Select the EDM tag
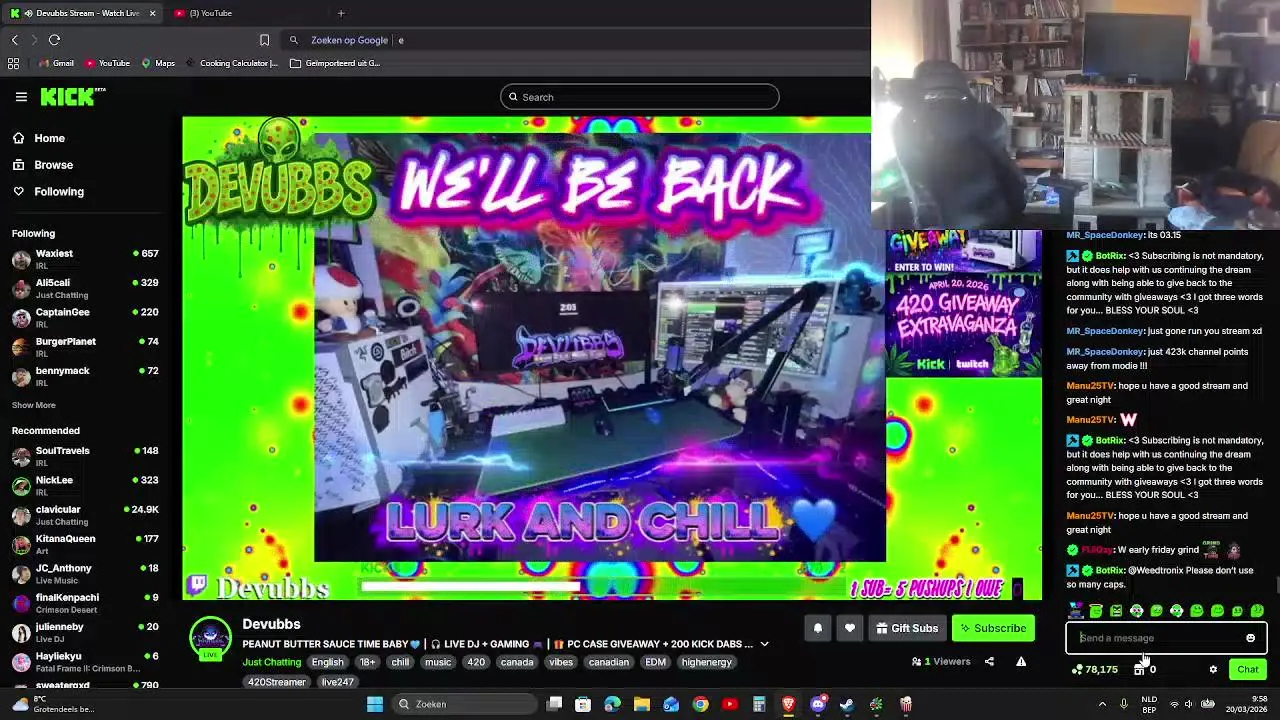This screenshot has width=1280, height=720. click(x=655, y=662)
